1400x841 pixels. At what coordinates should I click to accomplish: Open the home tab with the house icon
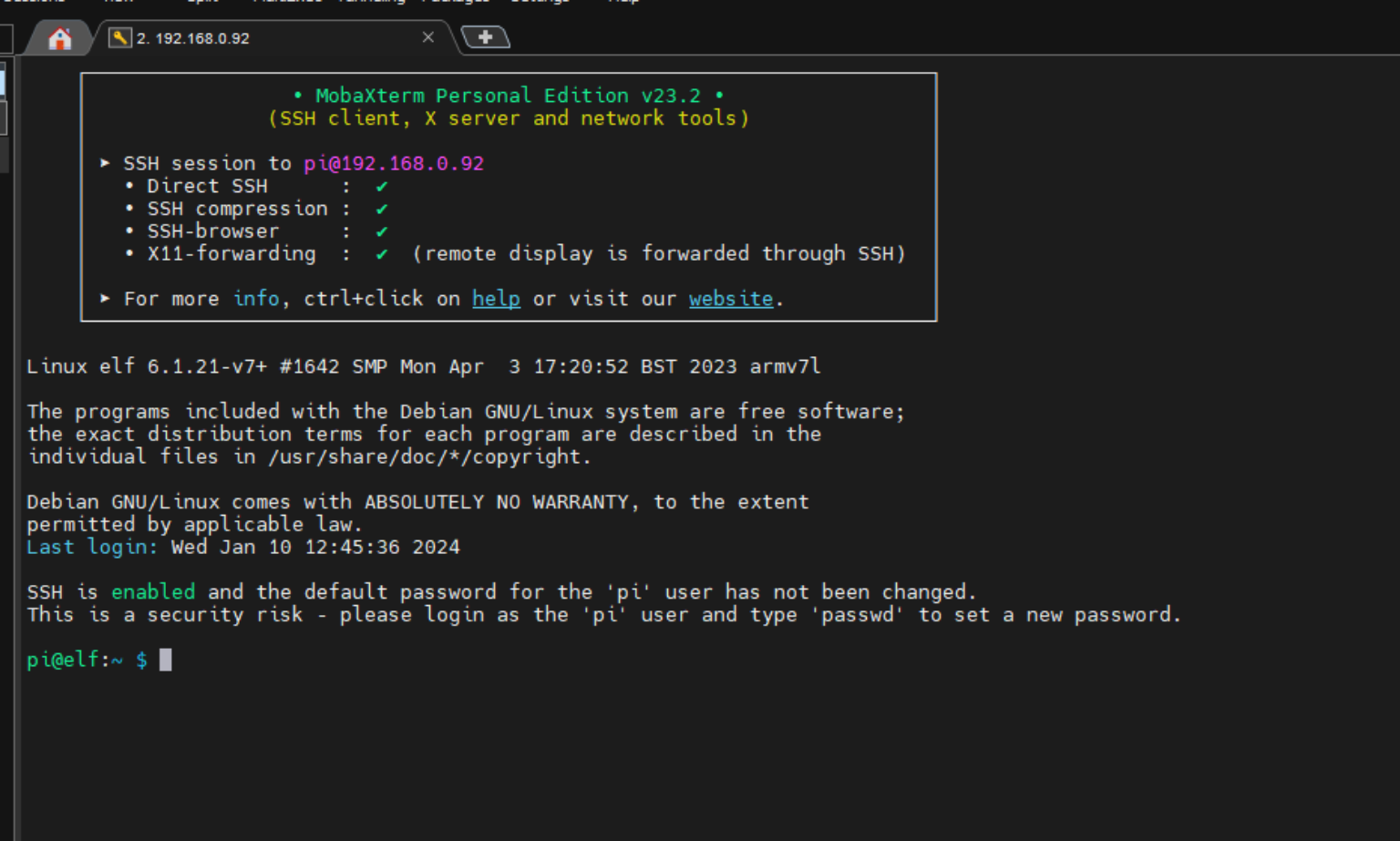click(60, 38)
